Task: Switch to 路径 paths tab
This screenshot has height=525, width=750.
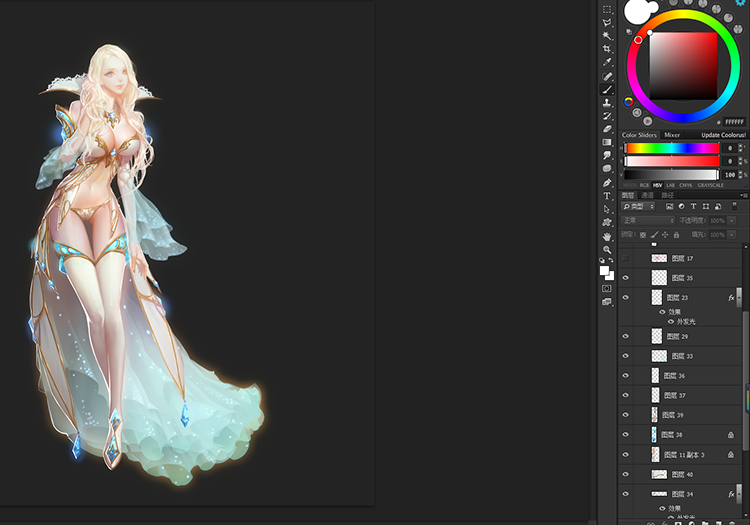Action: (x=667, y=195)
